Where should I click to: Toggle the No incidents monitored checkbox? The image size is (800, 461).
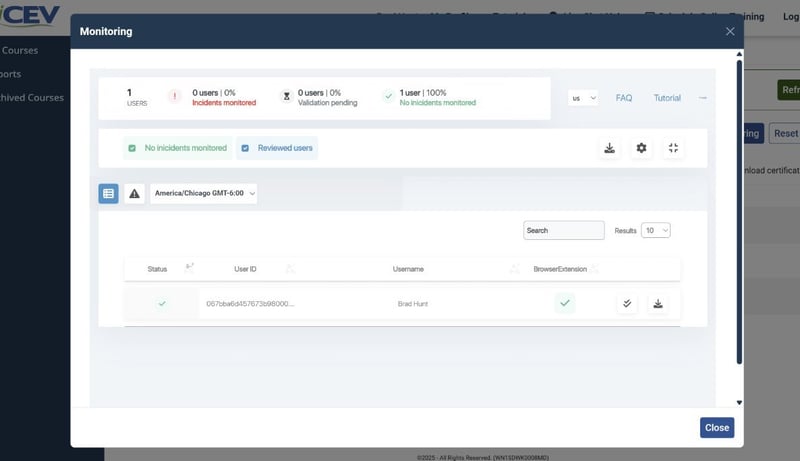click(x=132, y=148)
